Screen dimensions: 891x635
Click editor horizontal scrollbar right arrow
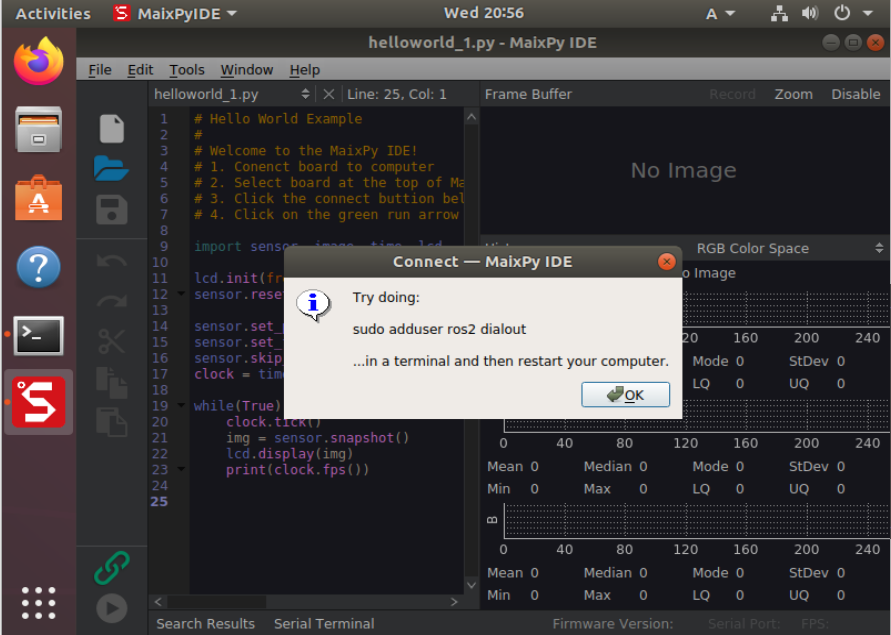click(x=454, y=601)
